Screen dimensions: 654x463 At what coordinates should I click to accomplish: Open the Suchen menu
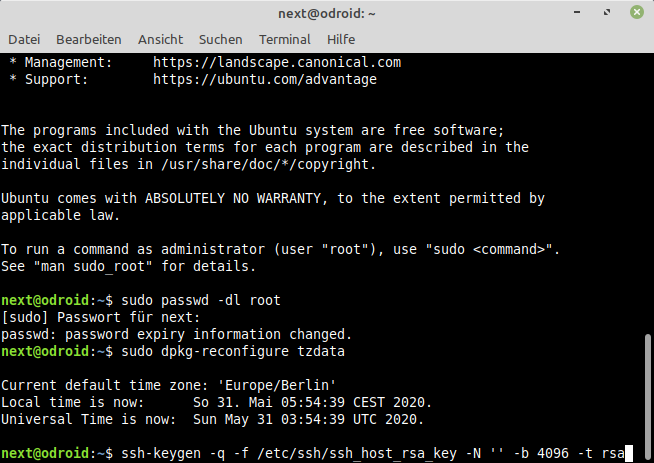(221, 39)
